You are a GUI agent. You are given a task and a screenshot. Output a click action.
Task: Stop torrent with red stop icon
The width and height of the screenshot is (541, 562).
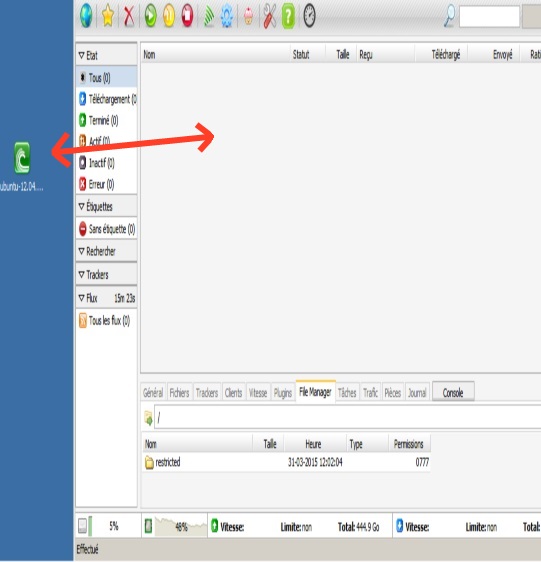187,16
